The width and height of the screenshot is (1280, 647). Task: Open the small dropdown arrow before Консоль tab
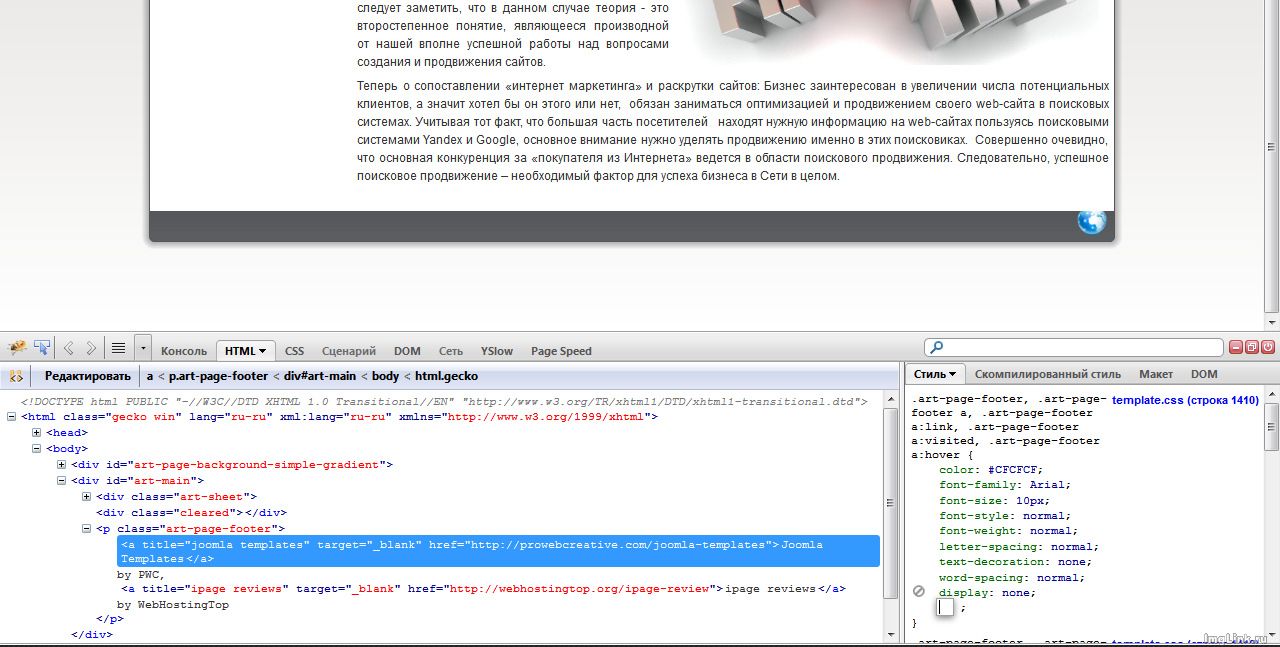point(143,349)
